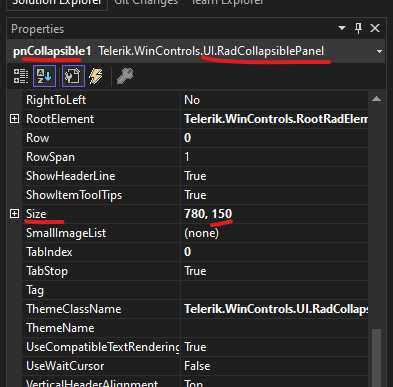Switch to Categorized property view icon
Viewport: 393px width, 387px height.
(21, 76)
